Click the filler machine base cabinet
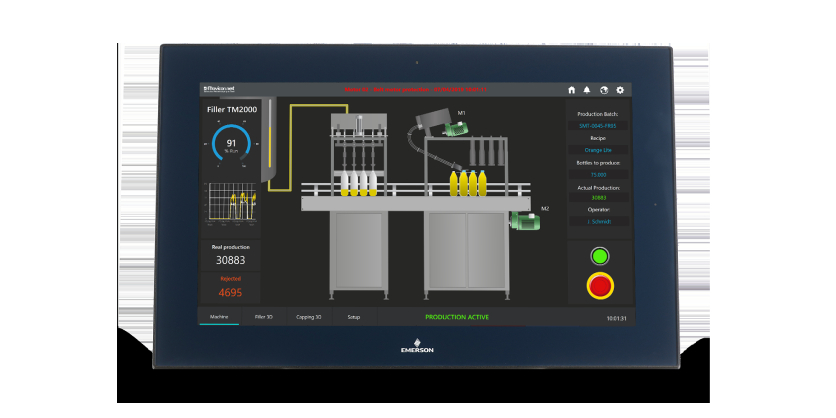The height and width of the screenshot is (418, 836). [359, 251]
